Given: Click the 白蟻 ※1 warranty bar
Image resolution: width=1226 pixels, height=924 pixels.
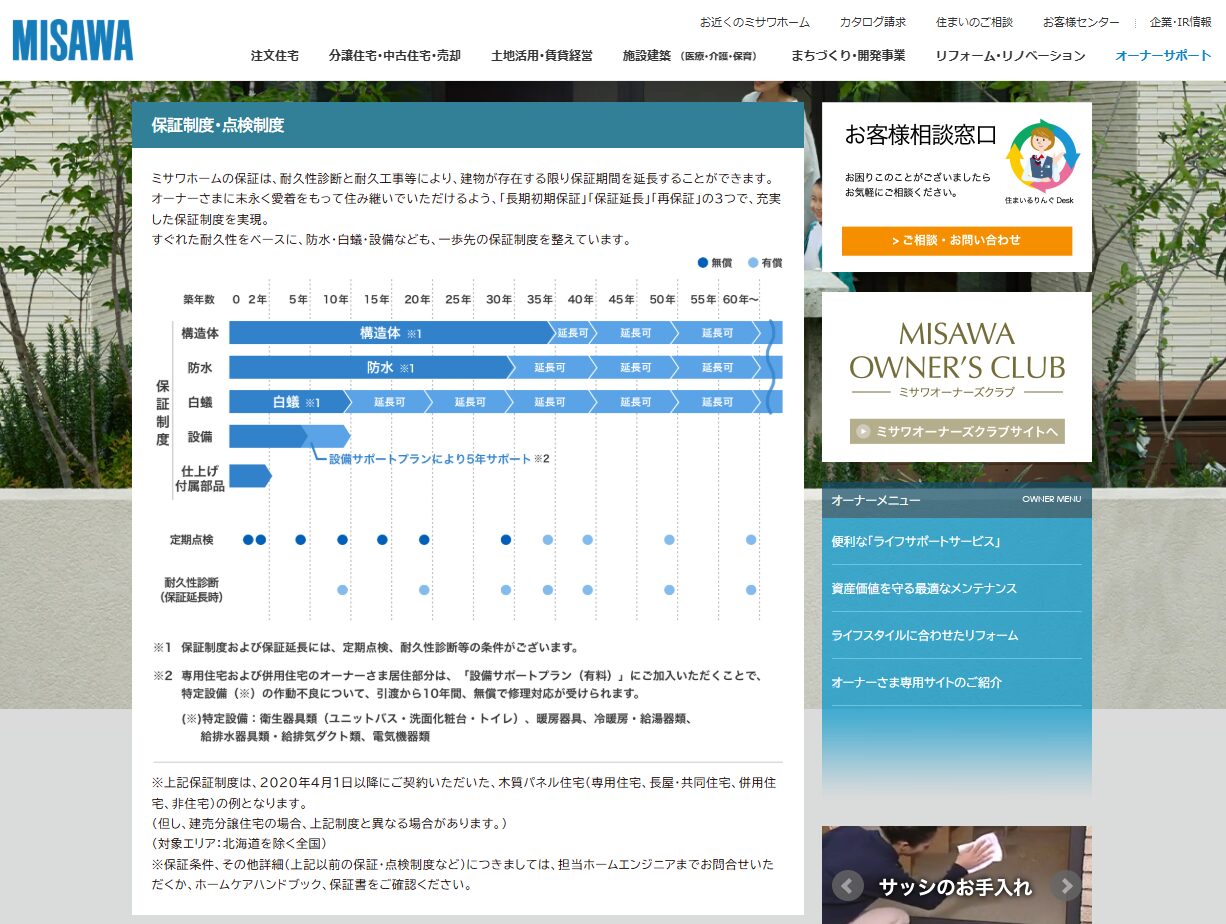Looking at the screenshot, I should (290, 402).
